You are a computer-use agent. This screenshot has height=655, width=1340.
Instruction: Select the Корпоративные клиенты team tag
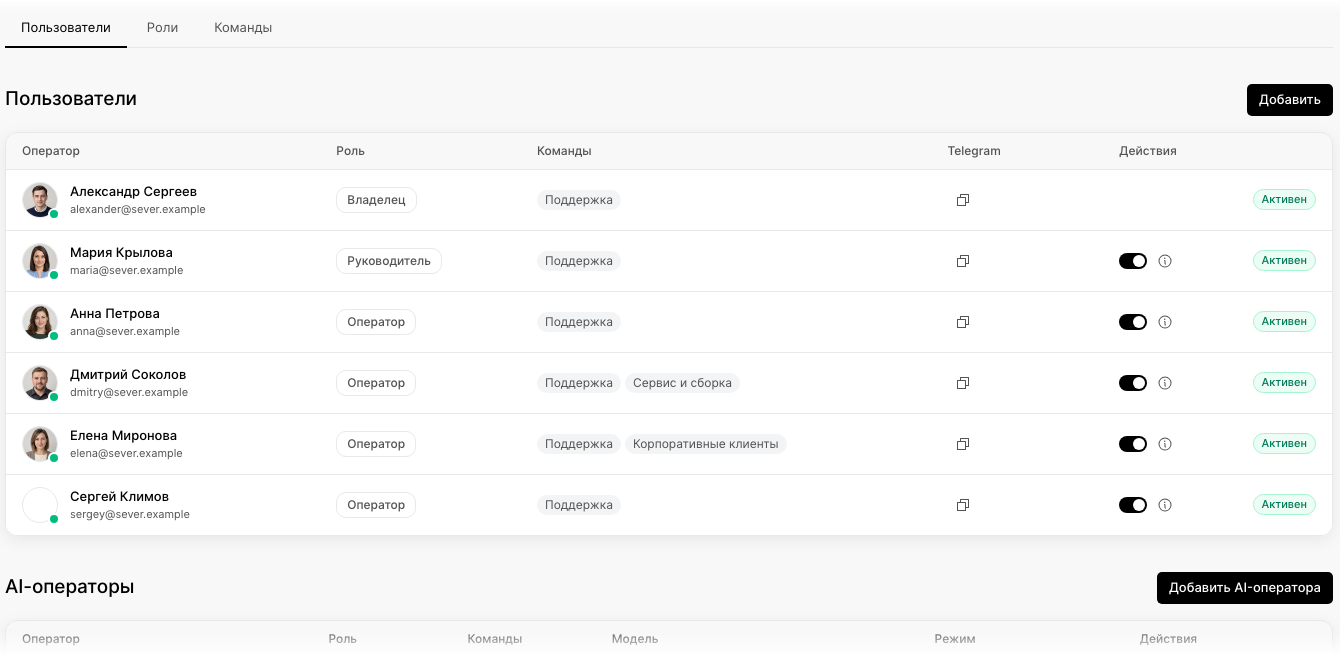coord(706,444)
